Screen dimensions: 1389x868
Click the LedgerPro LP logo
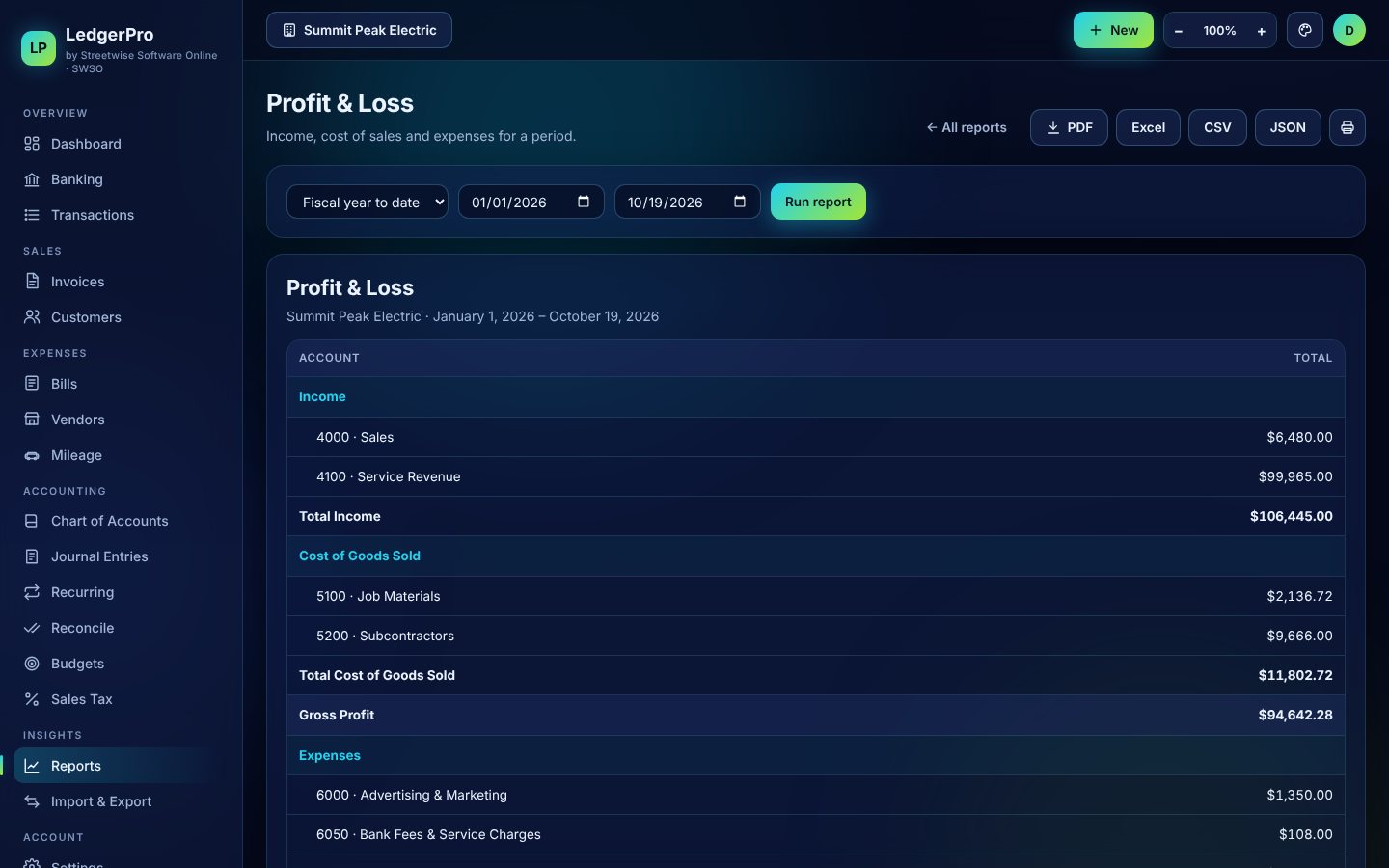(x=39, y=47)
